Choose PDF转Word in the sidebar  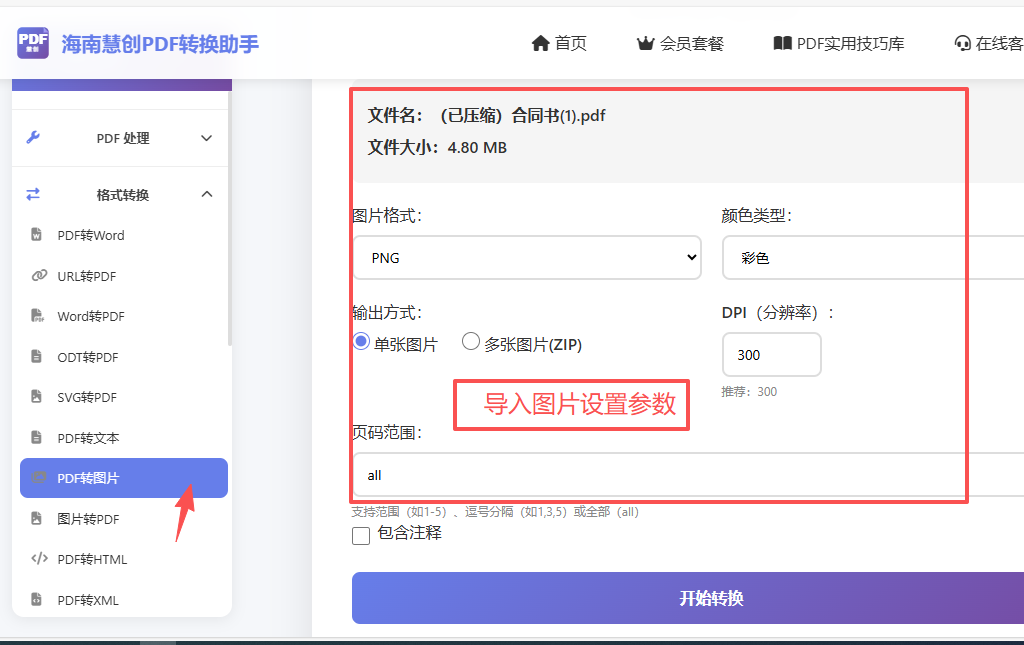[123, 235]
